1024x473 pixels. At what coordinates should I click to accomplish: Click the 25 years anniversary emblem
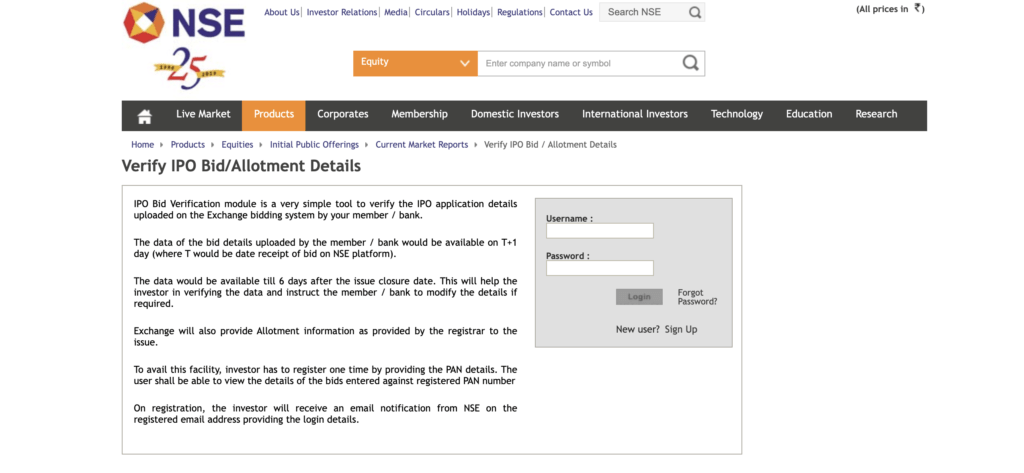189,68
